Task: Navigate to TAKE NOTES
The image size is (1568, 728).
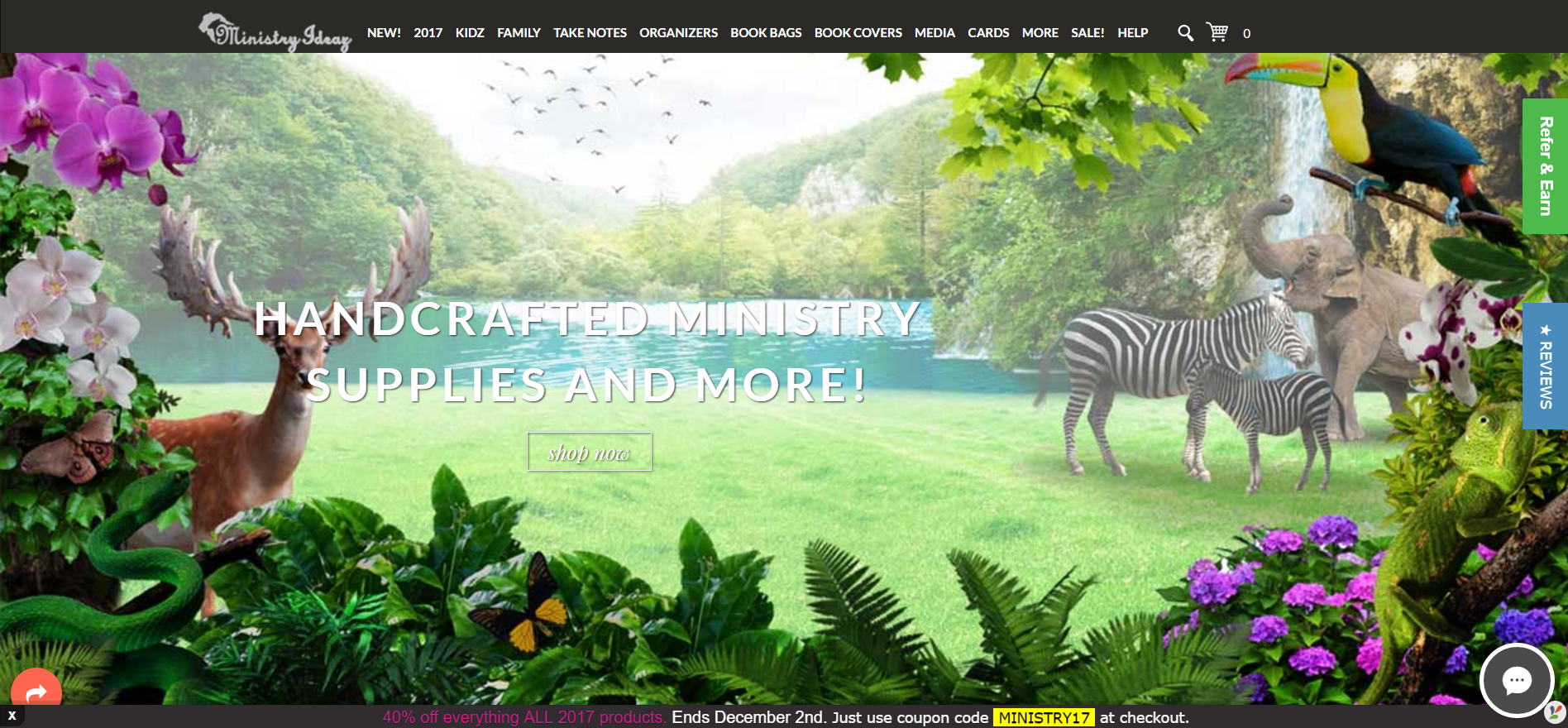Action: (x=590, y=33)
